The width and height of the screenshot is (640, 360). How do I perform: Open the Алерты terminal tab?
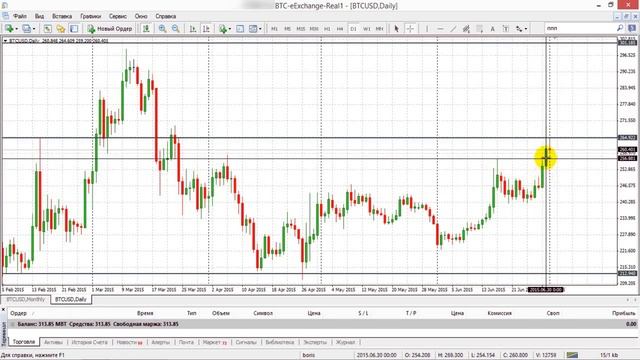click(160, 342)
